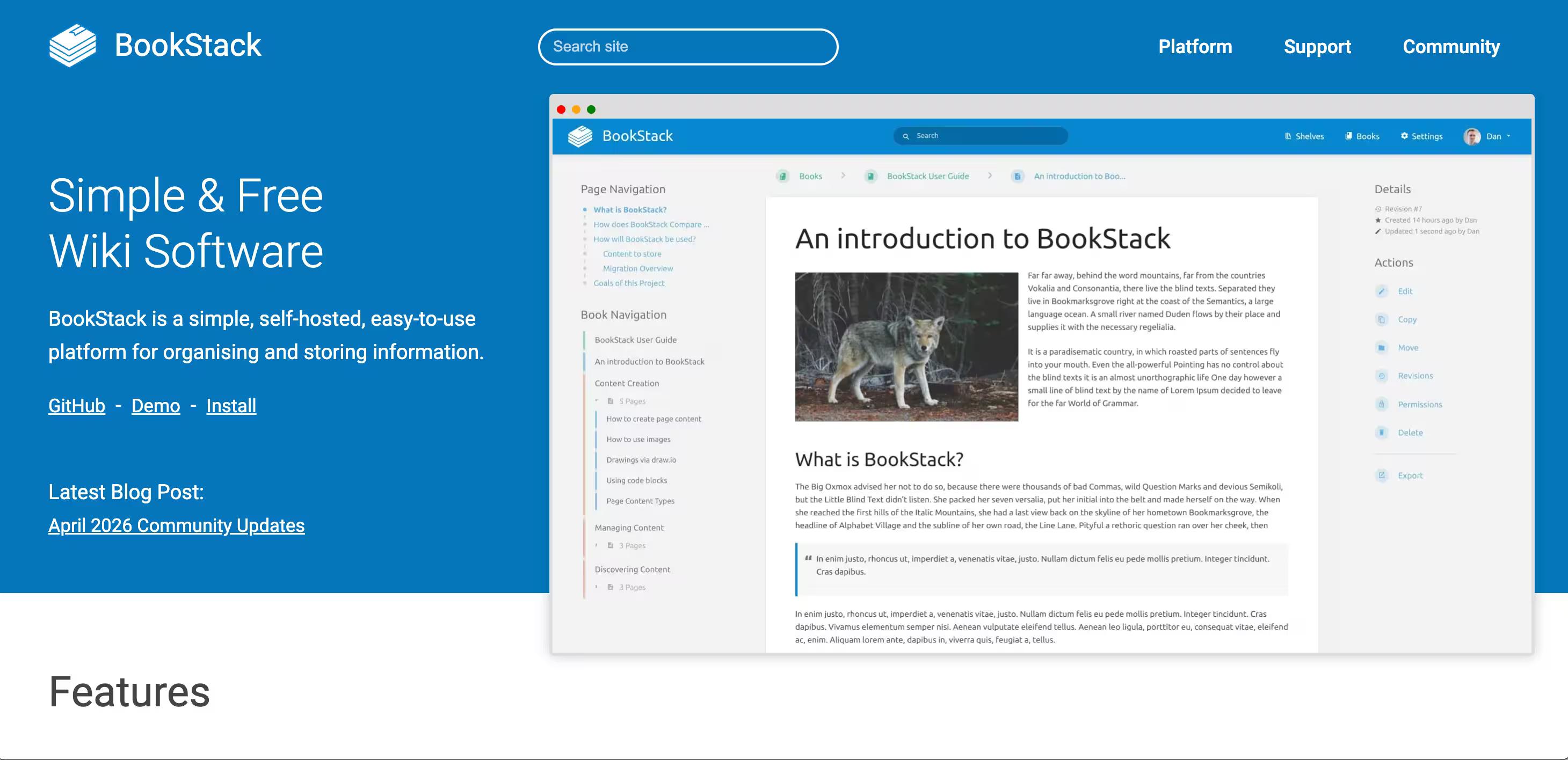Click the pages icon beside 5 Pages
The image size is (1568, 760).
(611, 401)
